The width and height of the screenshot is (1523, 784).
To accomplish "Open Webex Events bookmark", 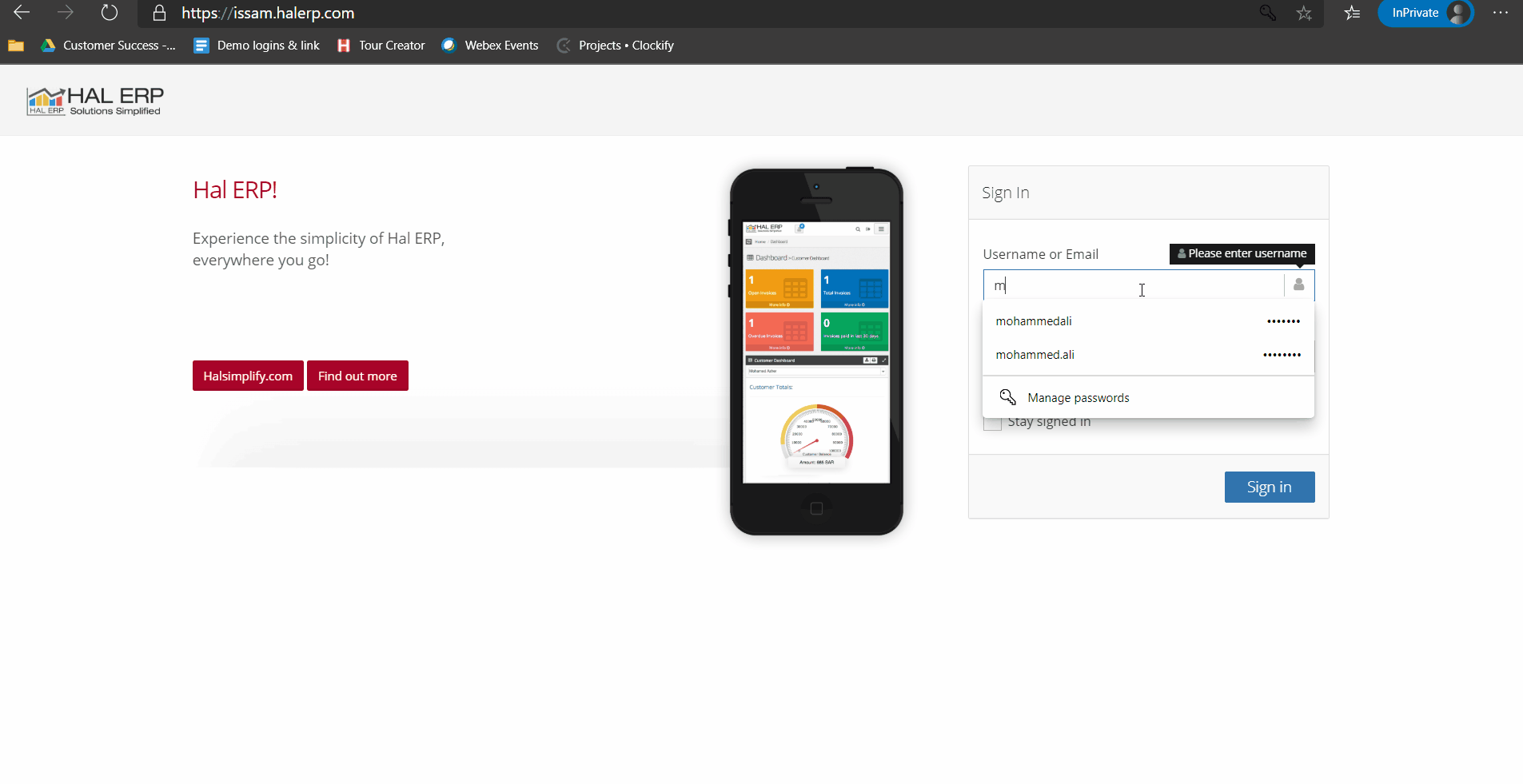I will (x=490, y=46).
